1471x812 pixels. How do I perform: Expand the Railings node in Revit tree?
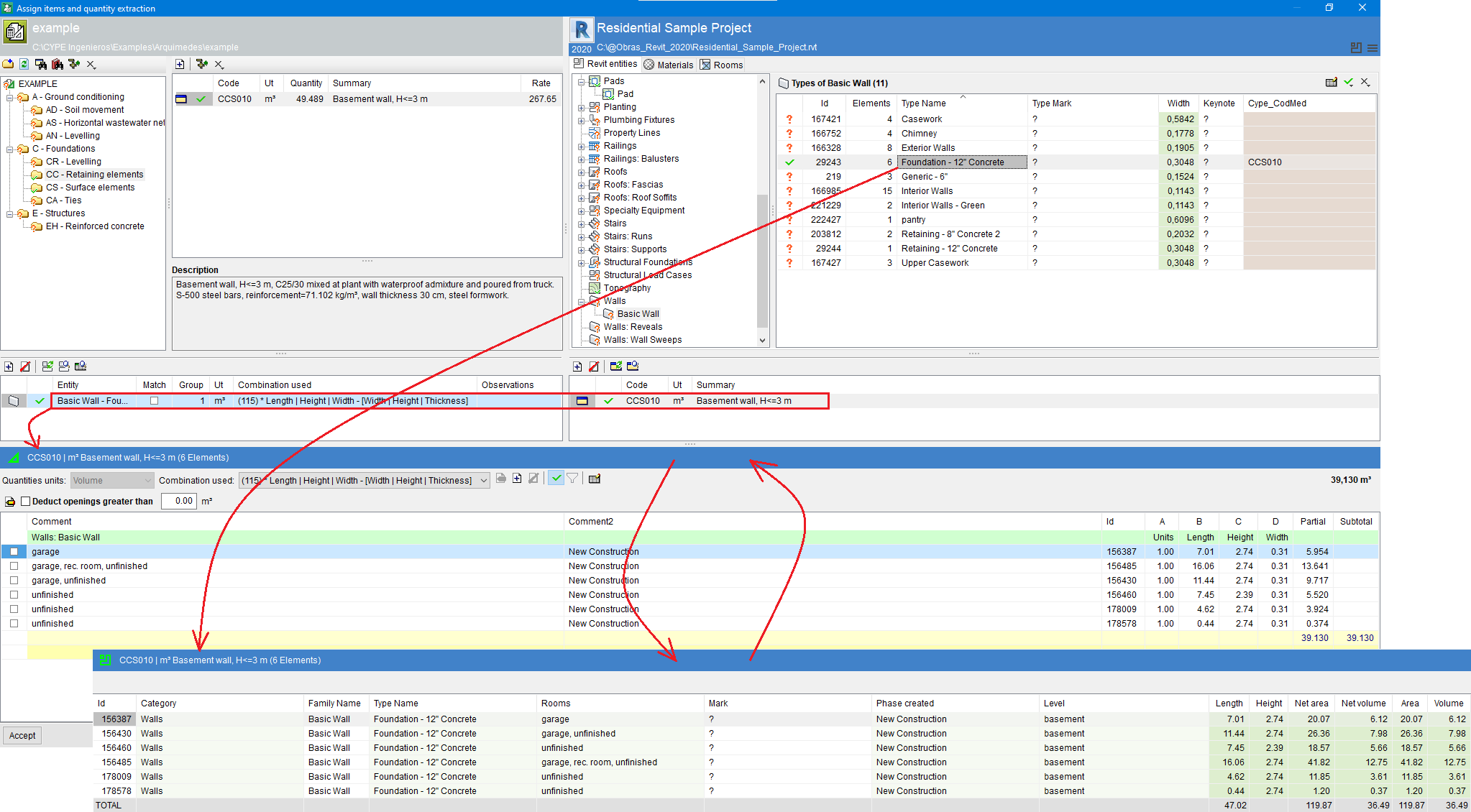pos(581,146)
